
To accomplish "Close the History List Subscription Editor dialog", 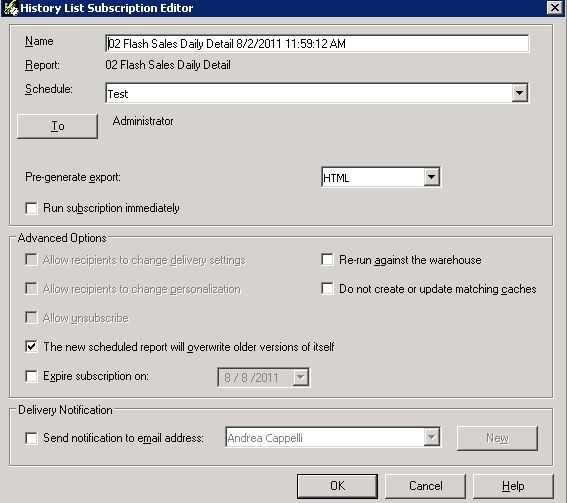I will coord(555,8).
